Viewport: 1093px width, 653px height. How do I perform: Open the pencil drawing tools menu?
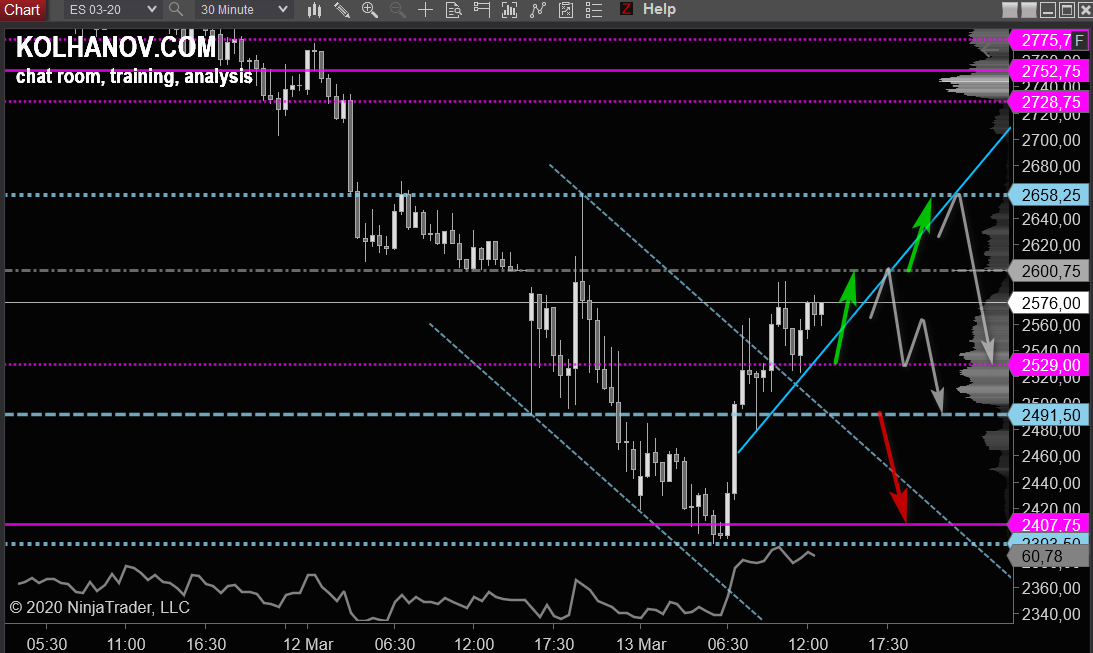342,10
